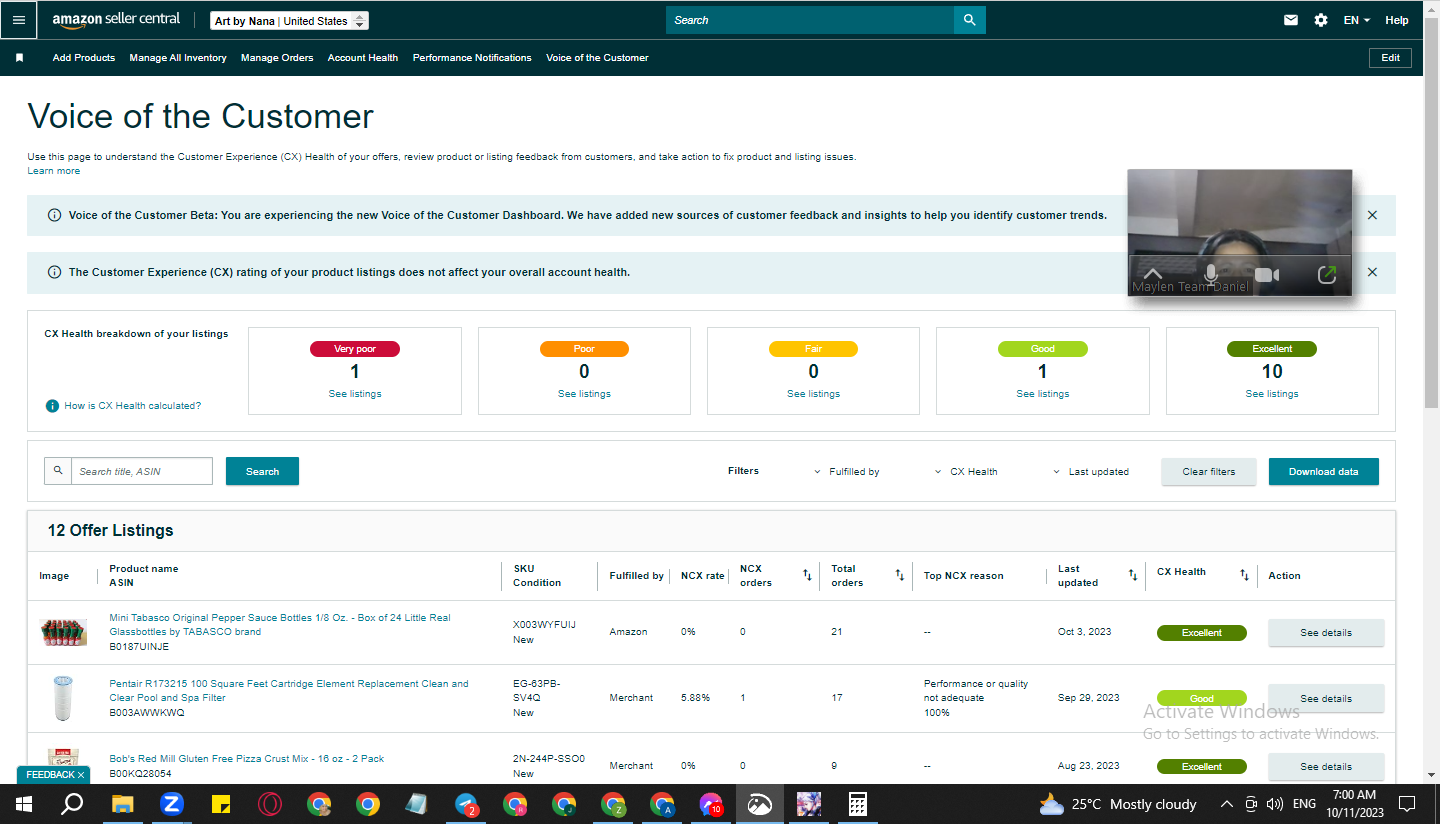1440x824 pixels.
Task: Click the bookmark icon in navigation bar
Action: click(x=19, y=58)
